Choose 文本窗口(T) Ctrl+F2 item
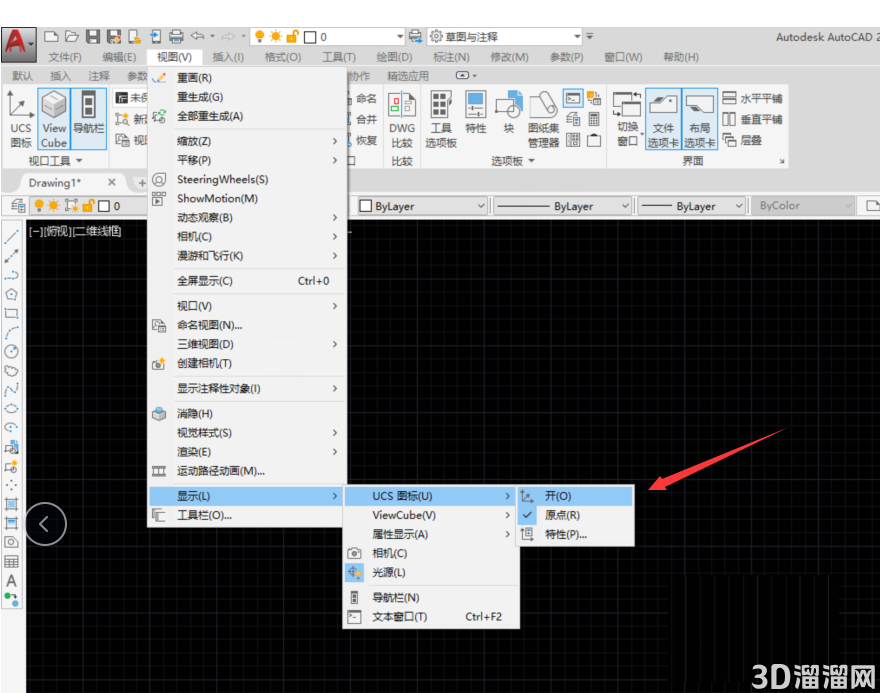 430,617
